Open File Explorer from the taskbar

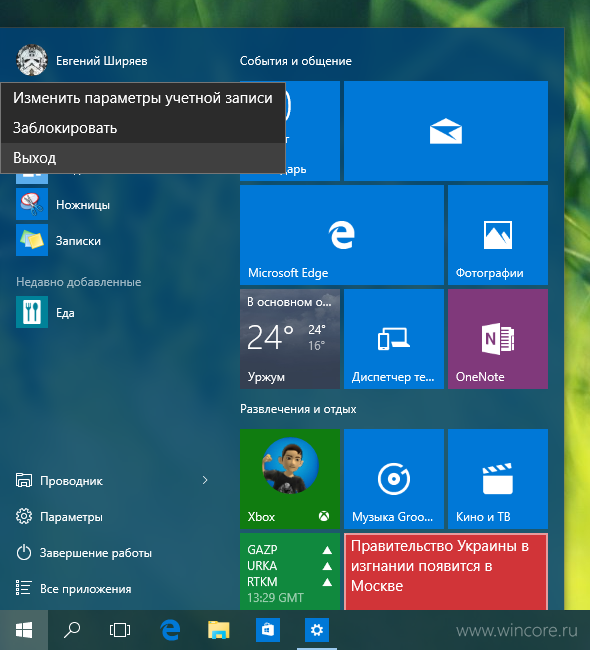click(219, 630)
